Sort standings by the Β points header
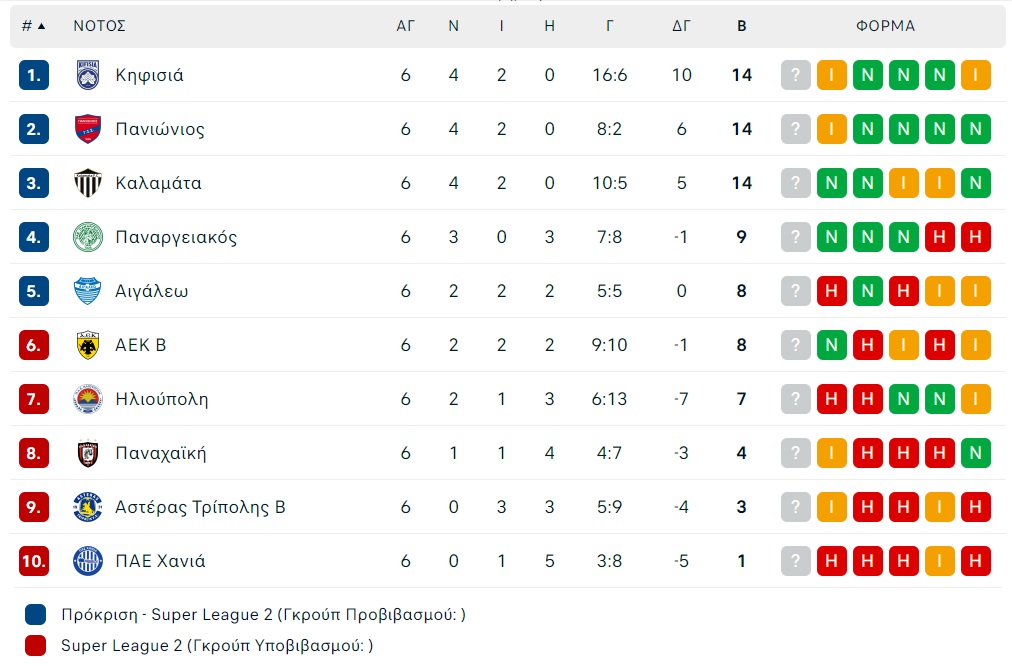 pos(741,26)
